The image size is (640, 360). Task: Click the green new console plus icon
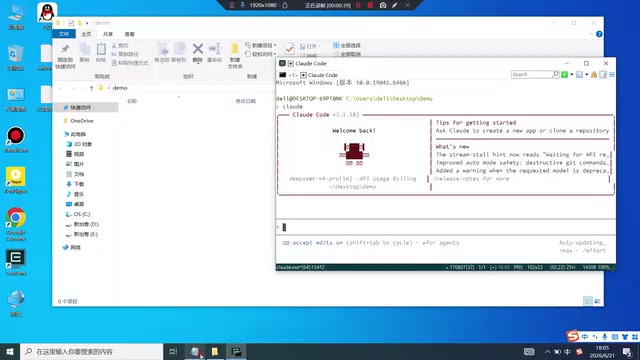[x=564, y=75]
